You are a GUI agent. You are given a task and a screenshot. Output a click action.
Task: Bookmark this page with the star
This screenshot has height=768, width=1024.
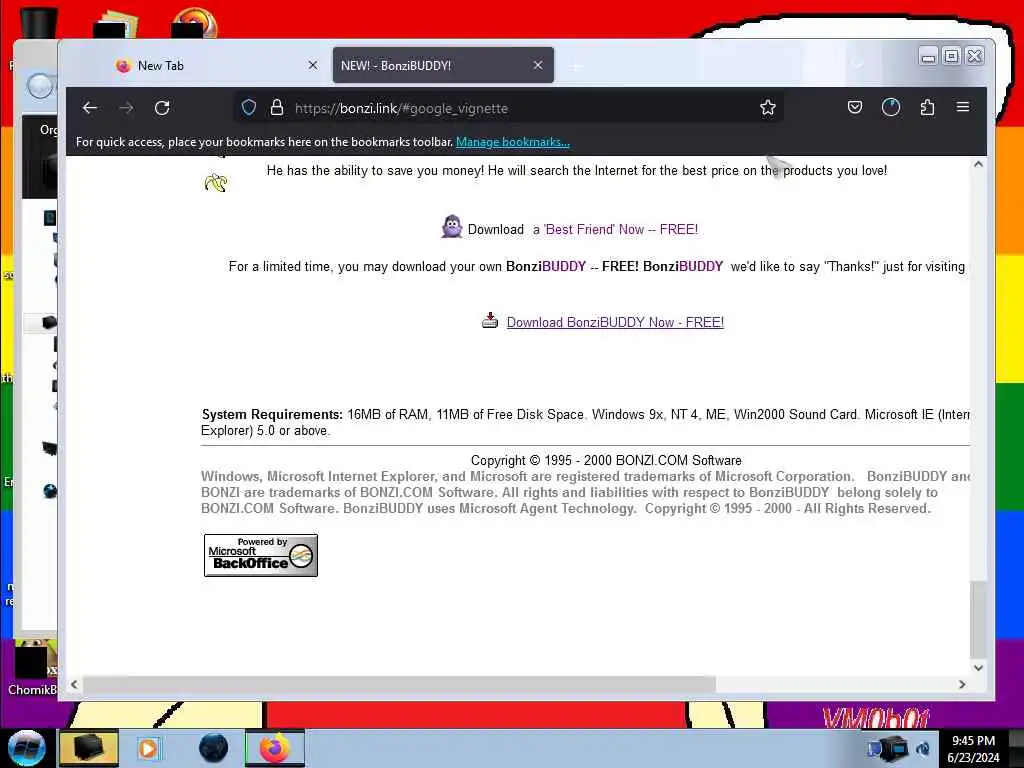pos(768,108)
